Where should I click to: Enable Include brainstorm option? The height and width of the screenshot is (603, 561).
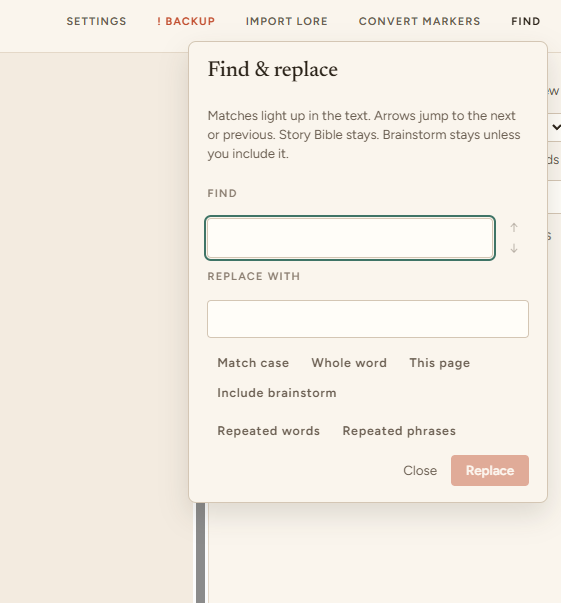click(x=277, y=393)
